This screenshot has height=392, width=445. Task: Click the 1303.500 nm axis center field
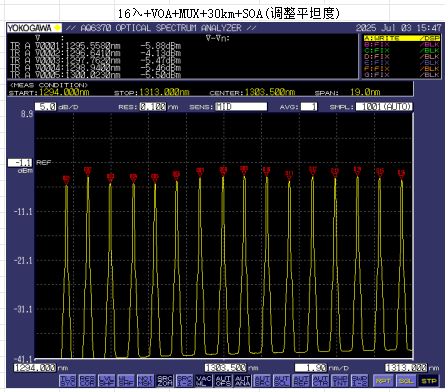click(x=226, y=368)
